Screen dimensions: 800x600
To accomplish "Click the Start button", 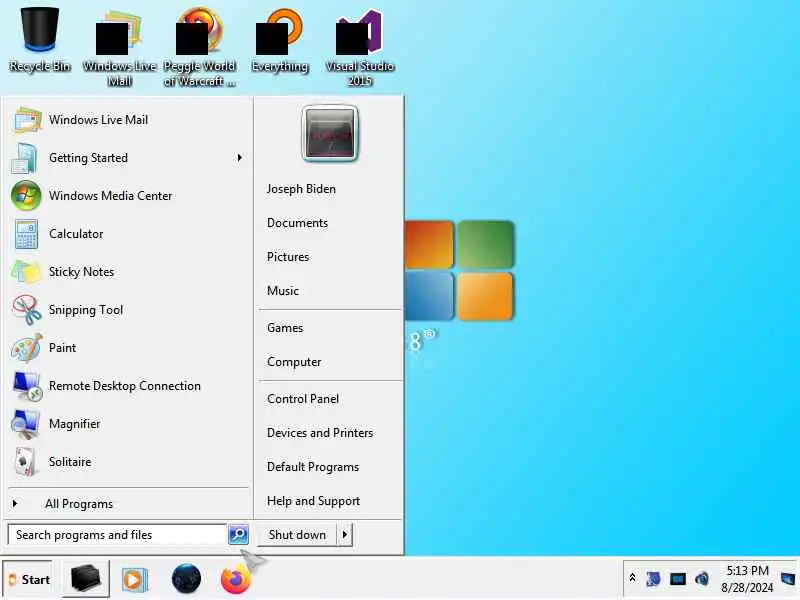I will (x=28, y=580).
